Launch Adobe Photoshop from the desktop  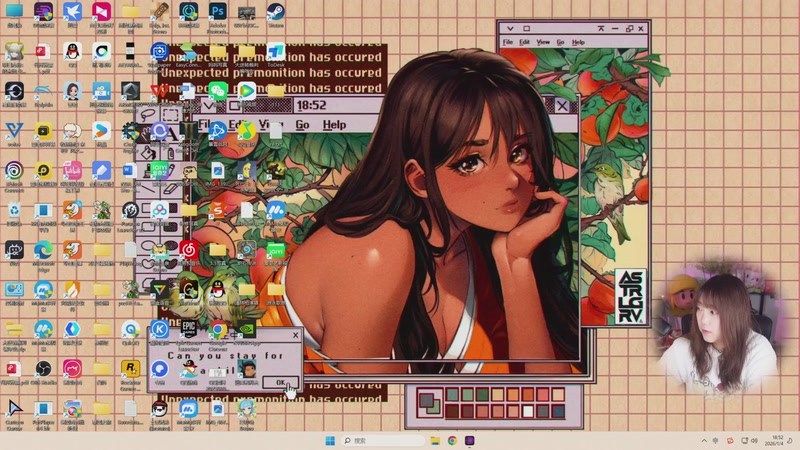pos(217,11)
